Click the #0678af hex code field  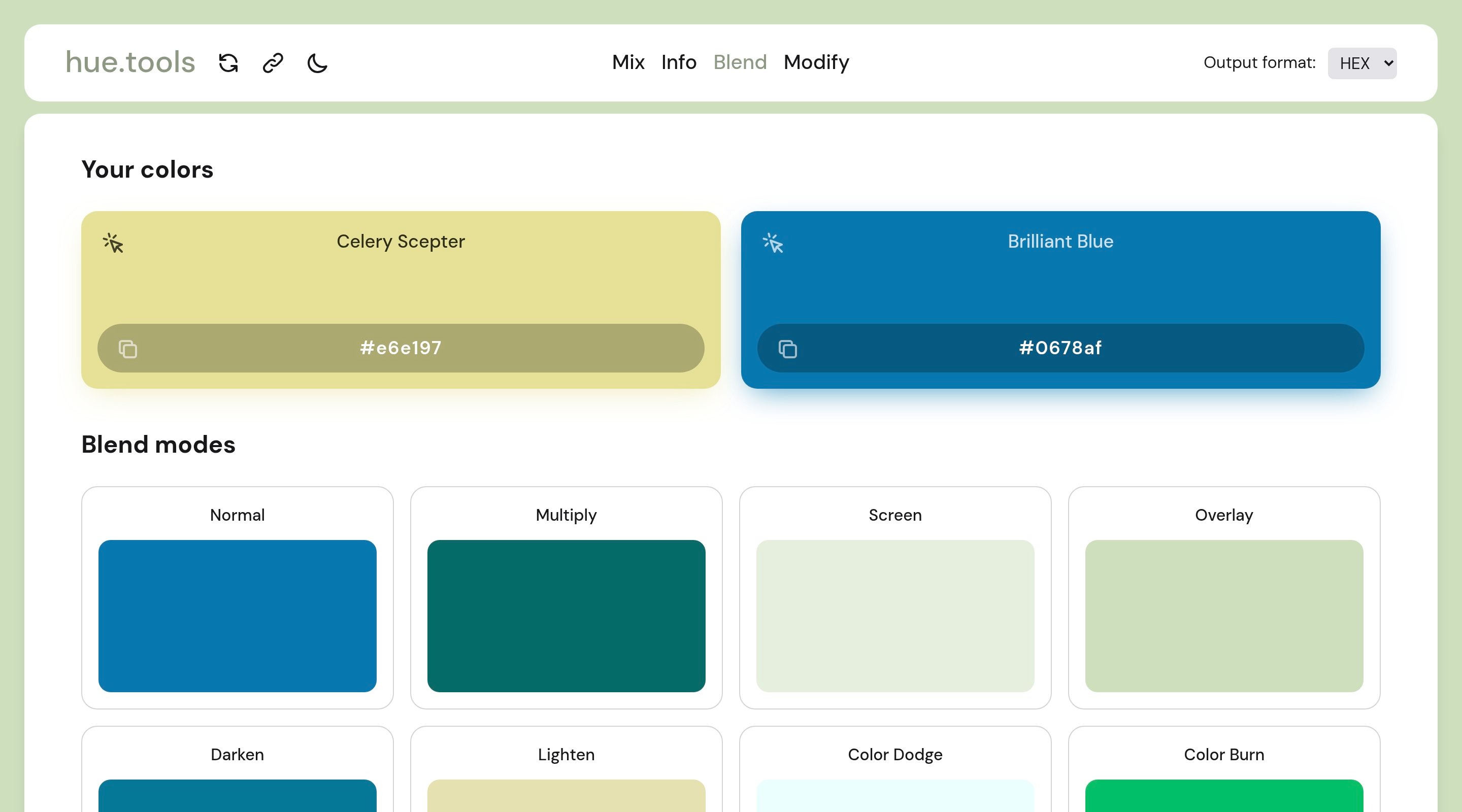tap(1059, 348)
